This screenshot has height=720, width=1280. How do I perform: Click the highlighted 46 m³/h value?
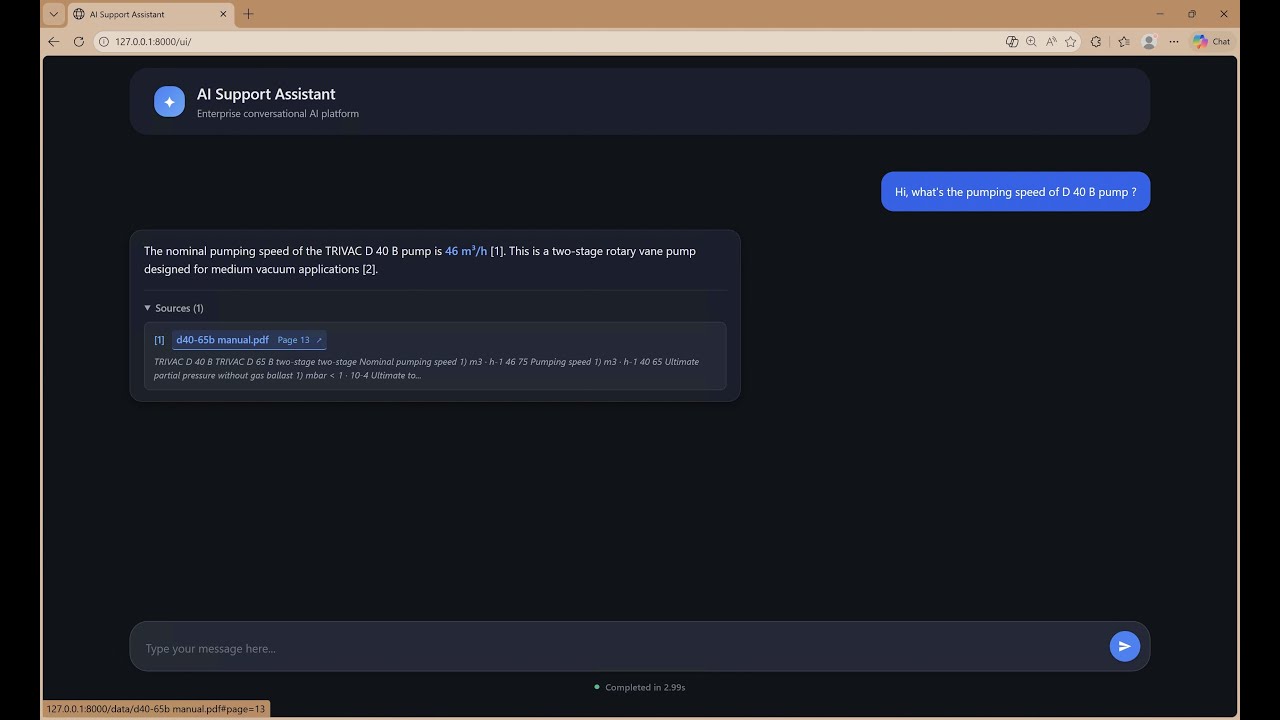click(x=466, y=251)
